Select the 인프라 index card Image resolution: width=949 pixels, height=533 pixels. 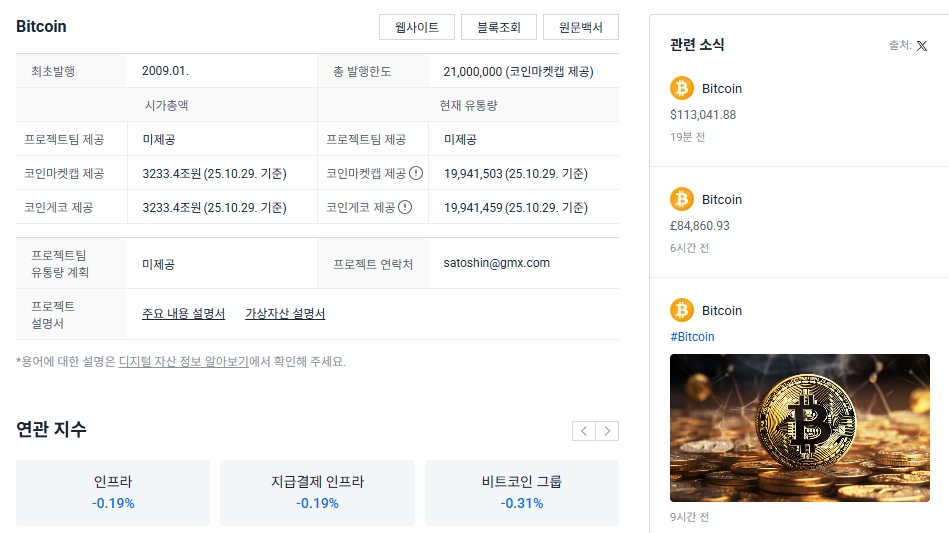pyautogui.click(x=113, y=492)
